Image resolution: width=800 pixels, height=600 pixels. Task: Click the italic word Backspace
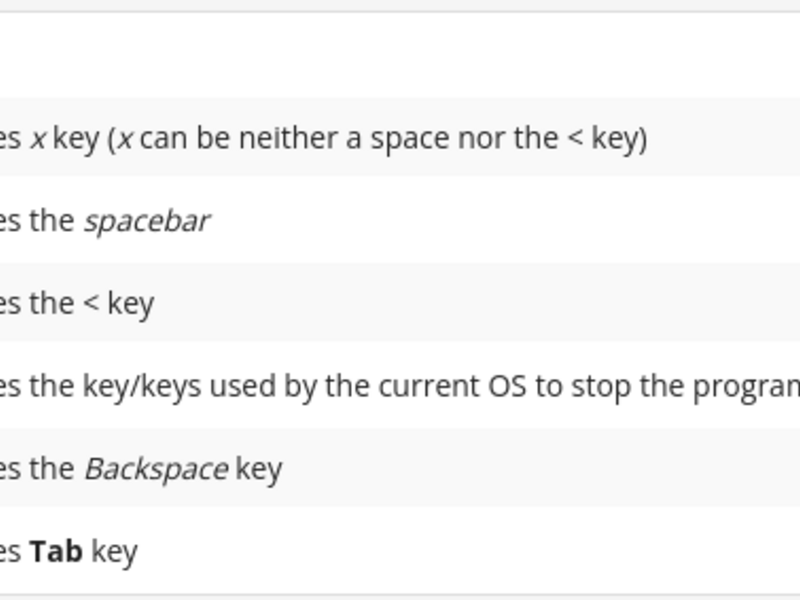[157, 469]
